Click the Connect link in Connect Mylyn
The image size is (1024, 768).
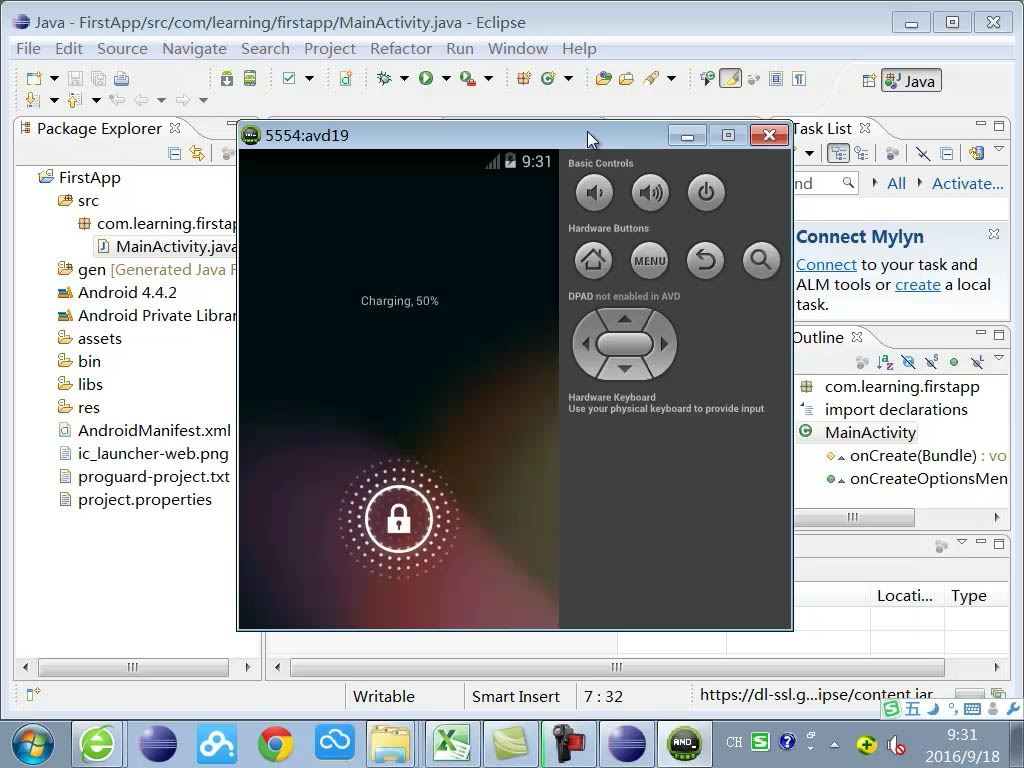click(826, 264)
